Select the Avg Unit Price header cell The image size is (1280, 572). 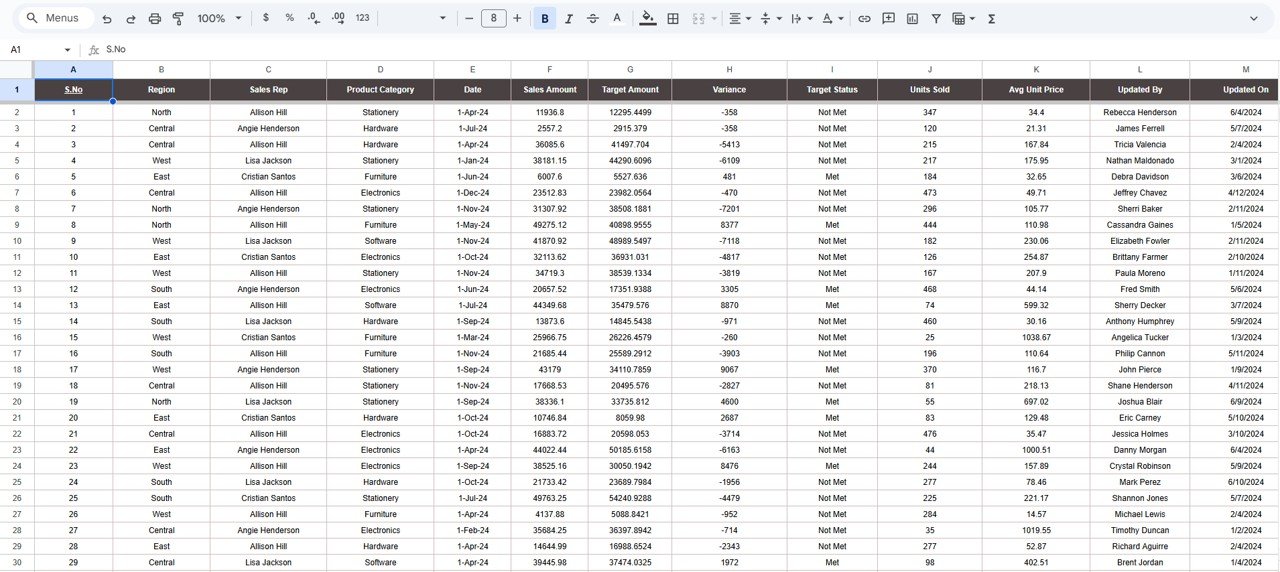tap(1036, 90)
